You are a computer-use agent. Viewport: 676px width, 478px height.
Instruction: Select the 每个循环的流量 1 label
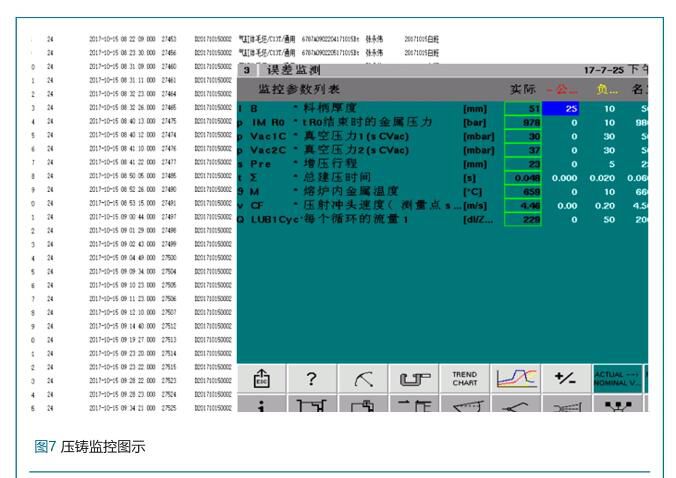click(x=356, y=219)
